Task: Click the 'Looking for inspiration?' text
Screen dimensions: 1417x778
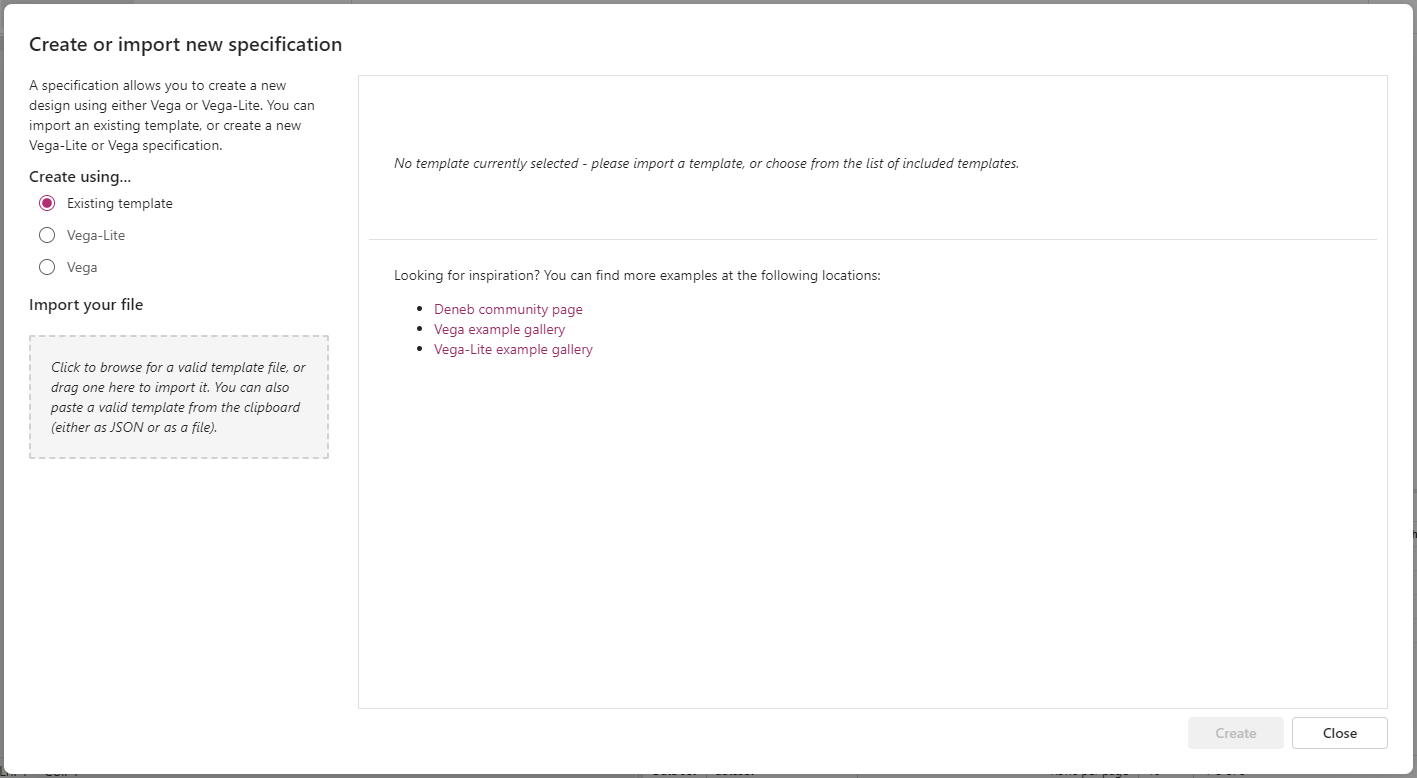Action: click(x=637, y=275)
